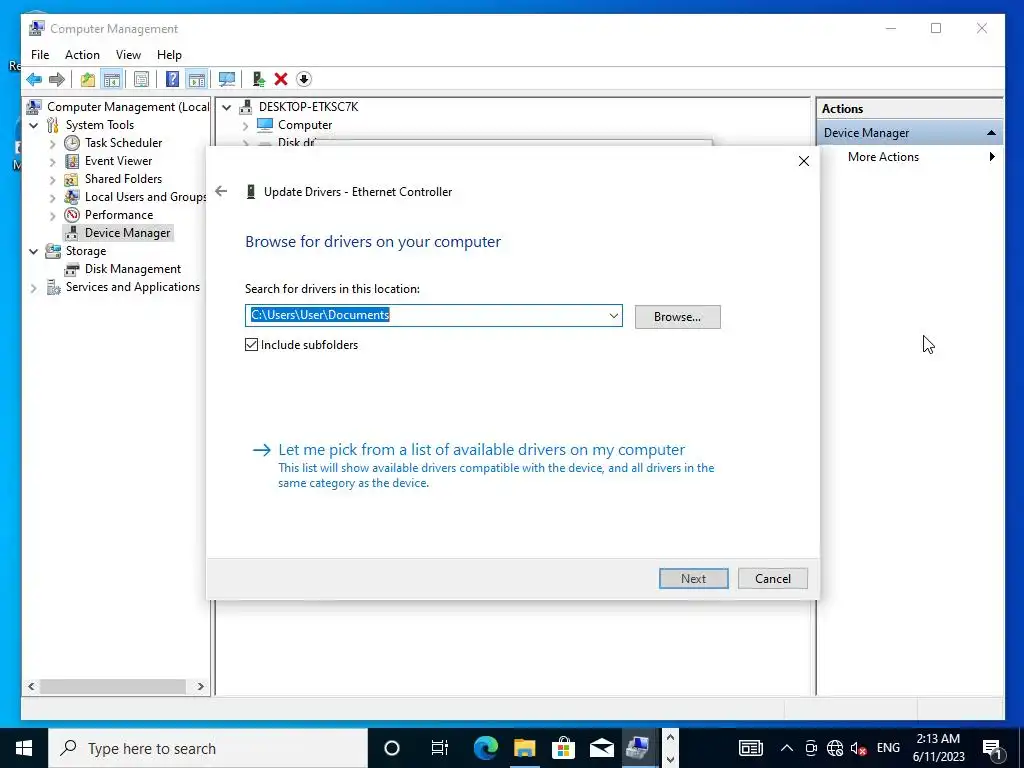Open the driver location dropdown arrow

[613, 315]
